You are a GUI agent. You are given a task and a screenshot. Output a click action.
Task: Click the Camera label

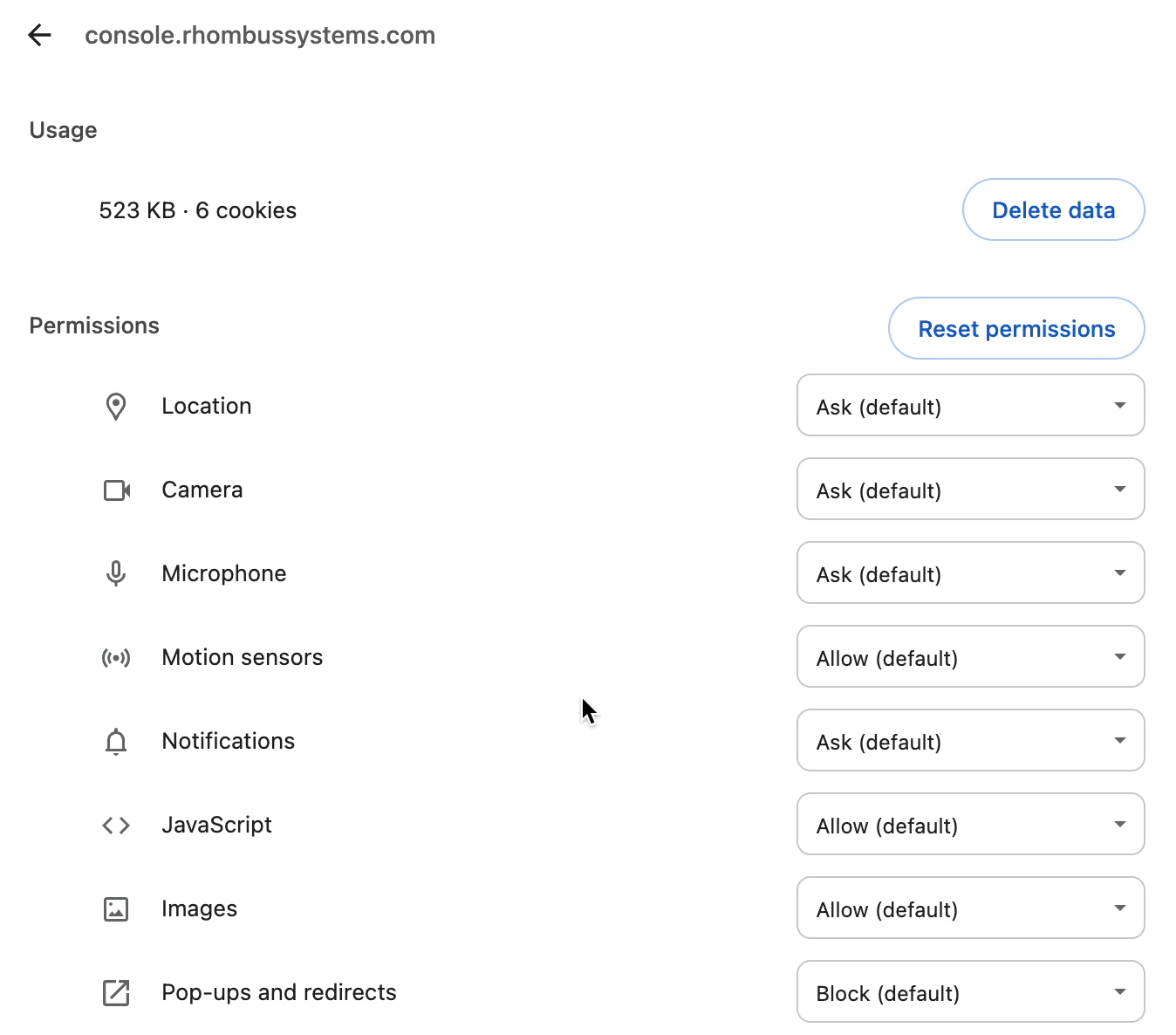coord(202,490)
